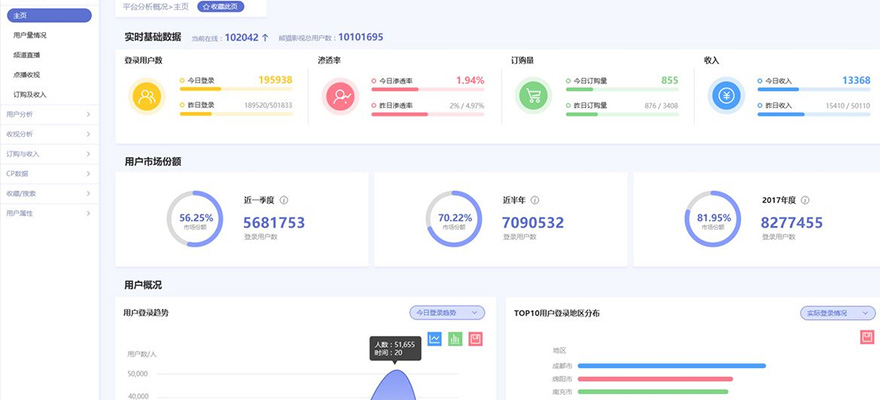Click the 56.25% market share donut chart
This screenshot has height=400, width=880.
(195, 219)
